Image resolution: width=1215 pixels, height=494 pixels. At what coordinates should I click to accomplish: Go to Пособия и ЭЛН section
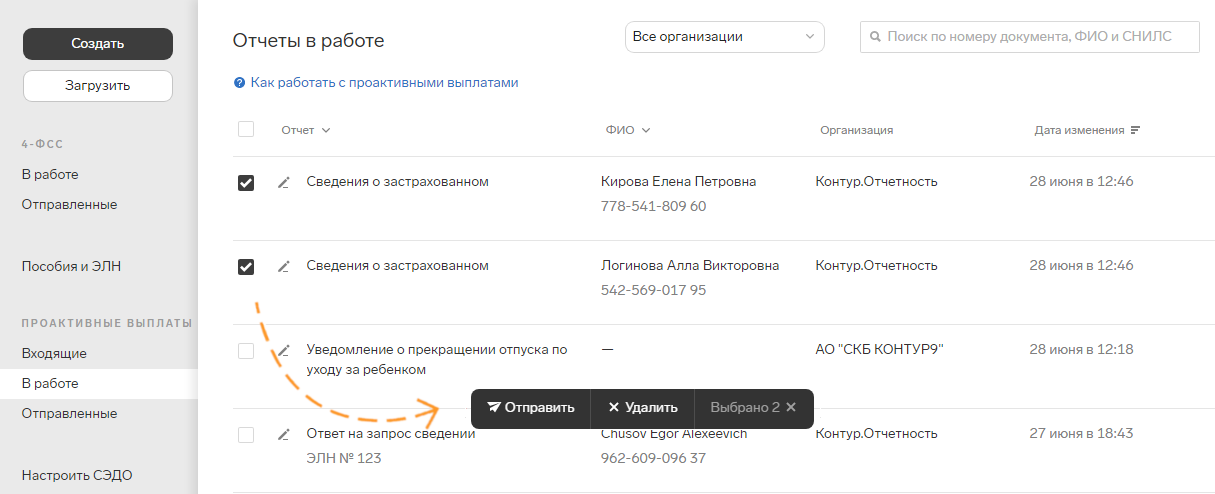point(71,267)
